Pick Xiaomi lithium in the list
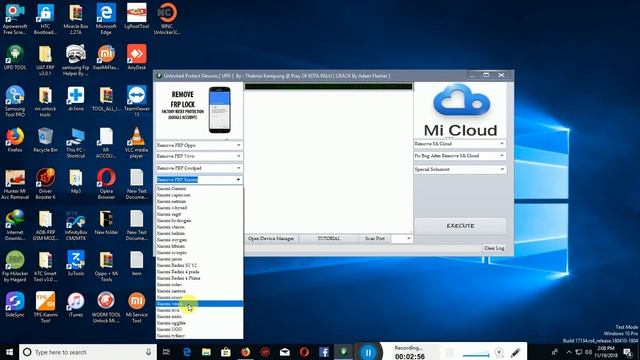This screenshot has width=640, height=360. [199, 246]
